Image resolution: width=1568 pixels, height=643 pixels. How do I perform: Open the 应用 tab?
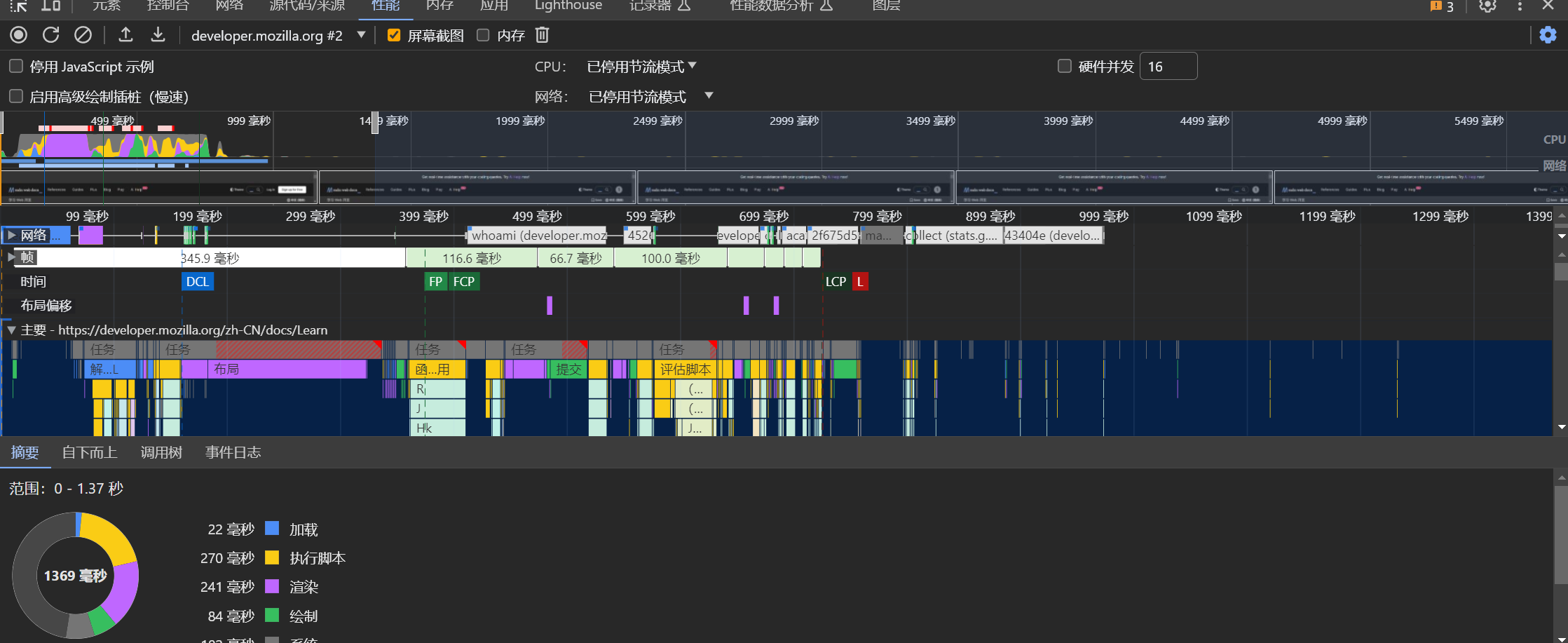(x=494, y=6)
